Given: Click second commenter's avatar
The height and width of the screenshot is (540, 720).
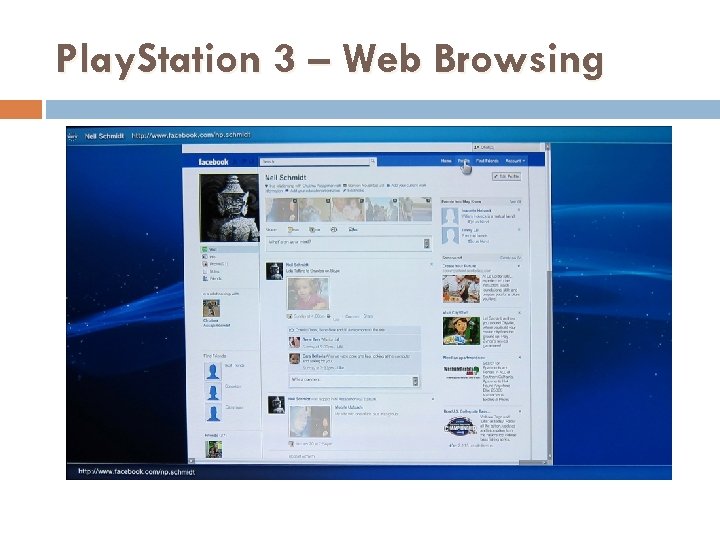Looking at the screenshot, I should [294, 359].
